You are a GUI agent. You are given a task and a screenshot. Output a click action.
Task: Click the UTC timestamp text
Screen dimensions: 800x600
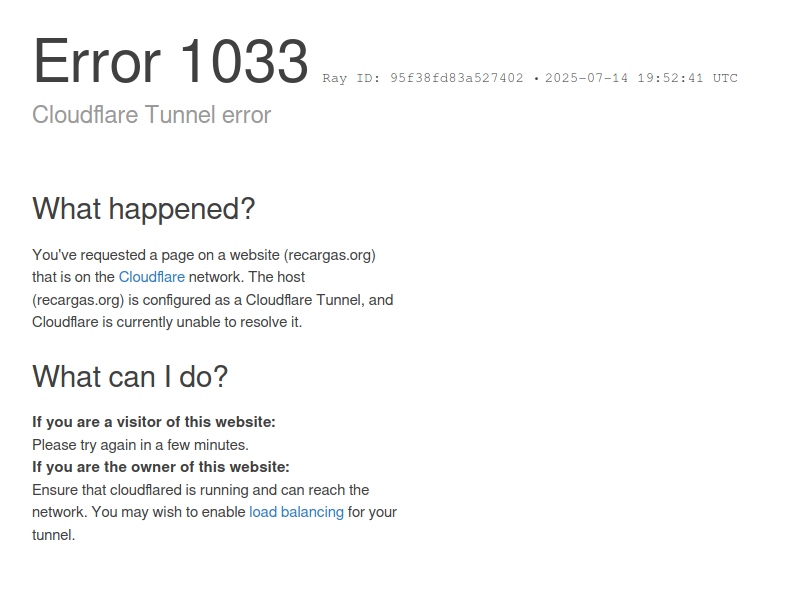point(641,78)
